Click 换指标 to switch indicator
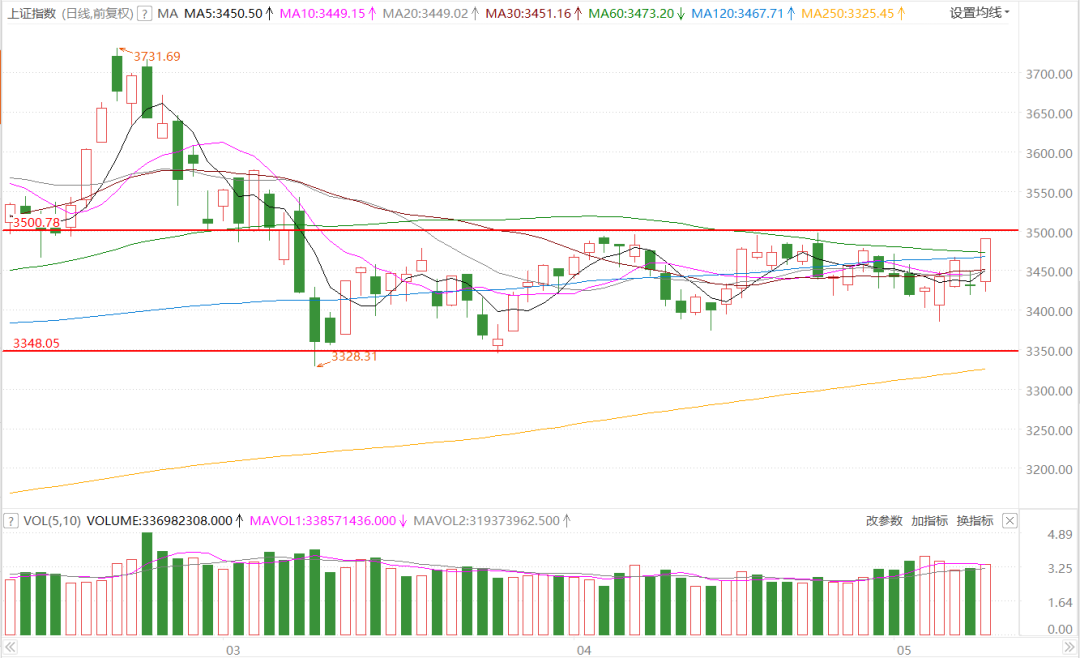This screenshot has width=1080, height=658. click(975, 521)
